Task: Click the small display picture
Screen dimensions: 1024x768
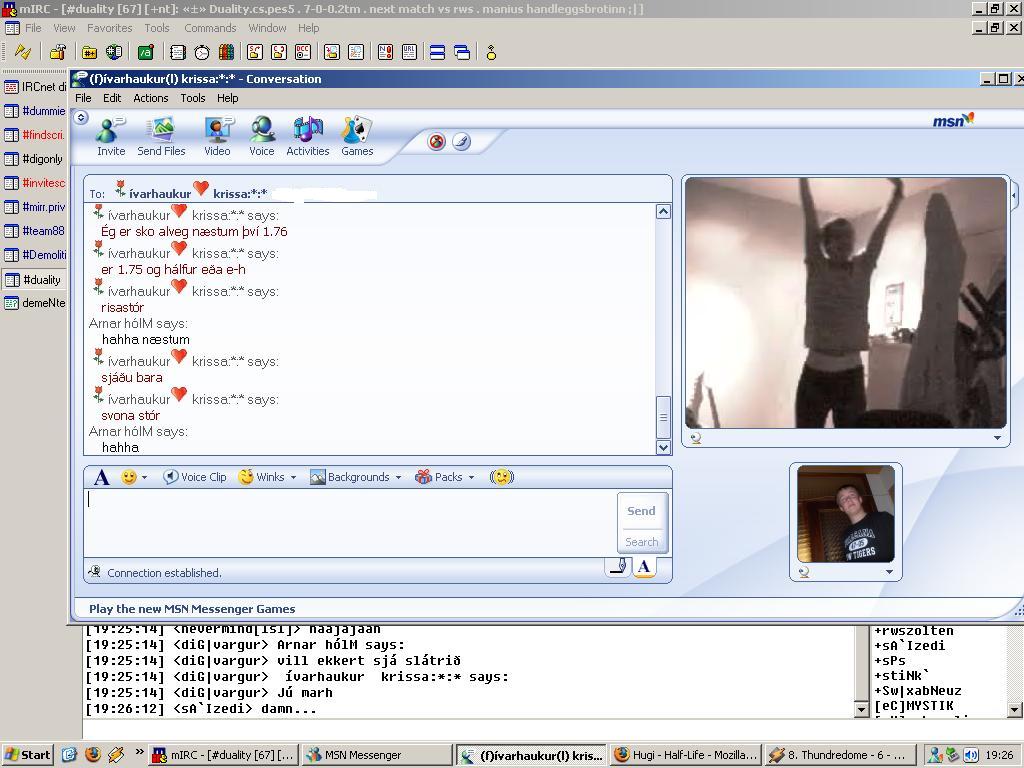Action: pos(846,514)
